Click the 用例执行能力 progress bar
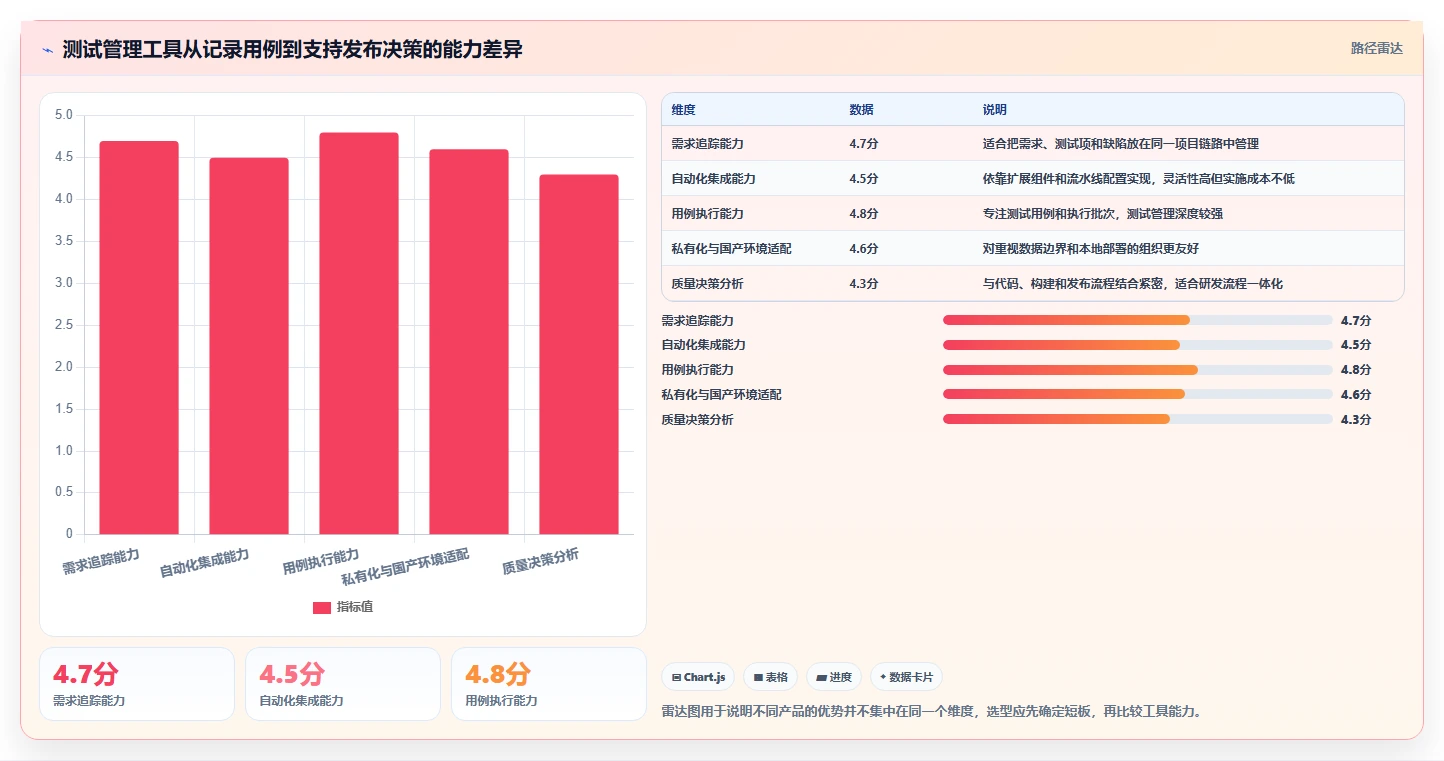Viewport: 1444px width, 761px height. click(1137, 370)
